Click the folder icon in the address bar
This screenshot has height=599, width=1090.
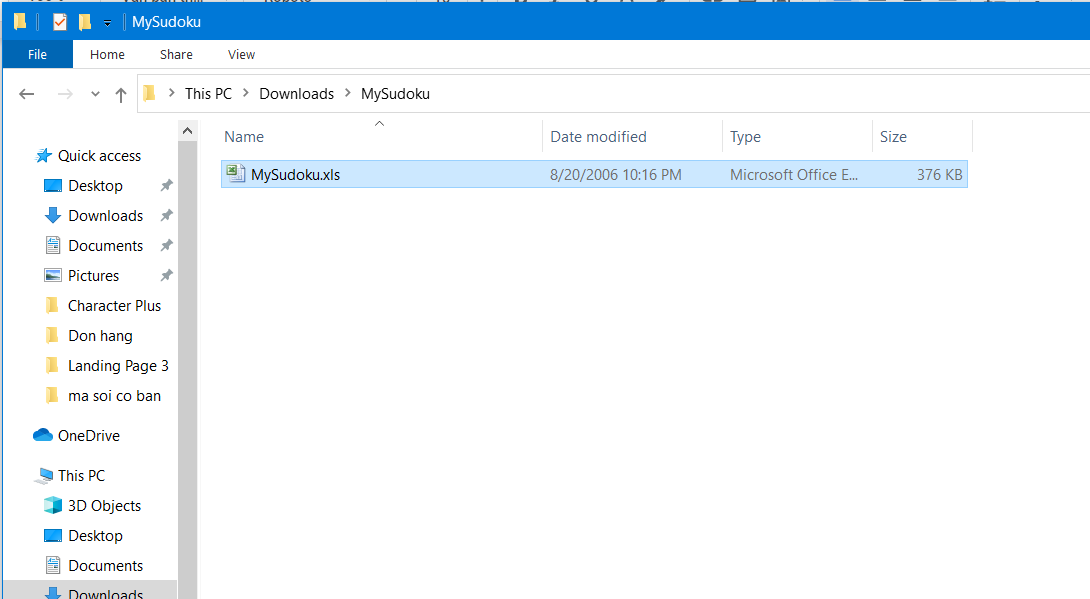point(151,93)
